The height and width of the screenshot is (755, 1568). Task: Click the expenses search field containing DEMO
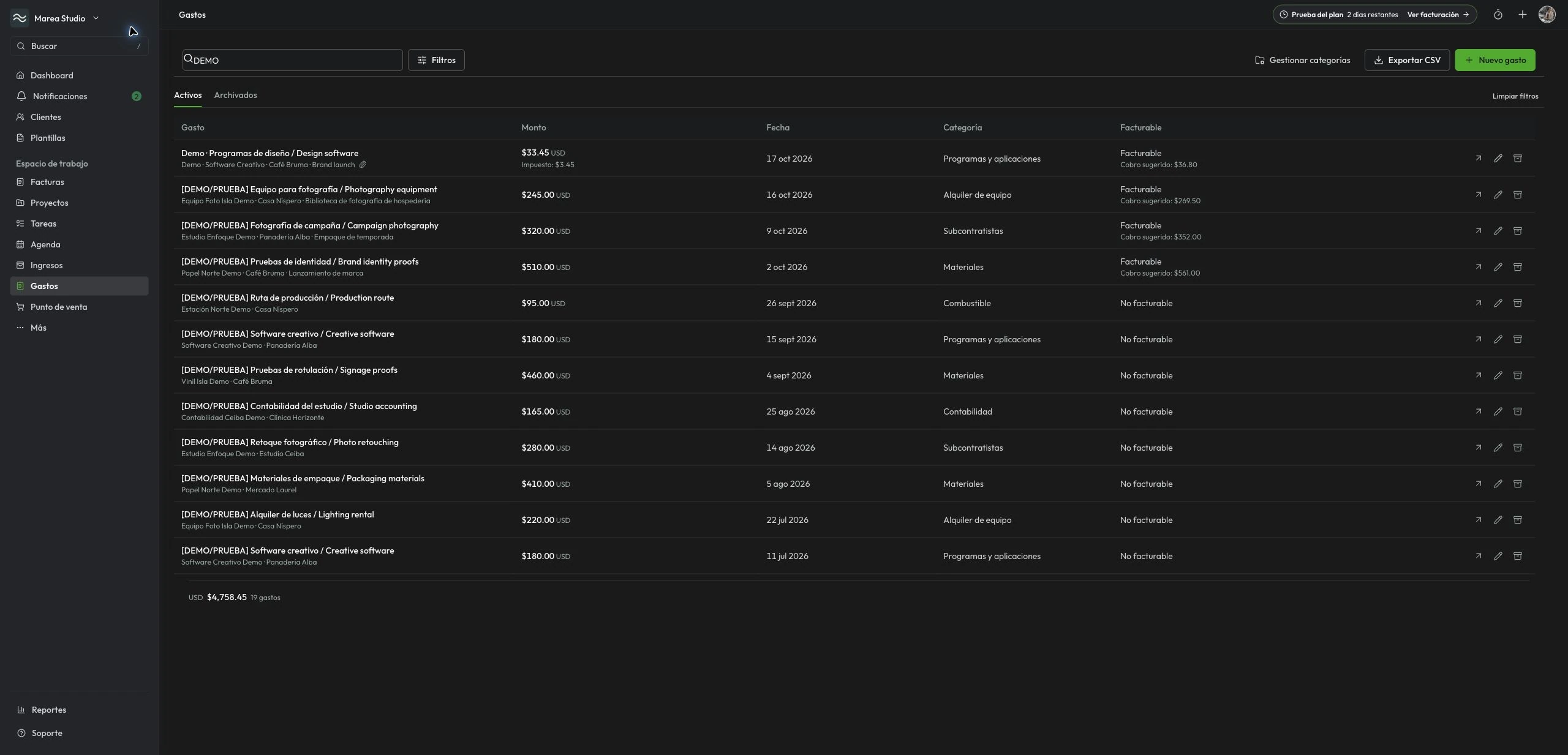pos(292,60)
